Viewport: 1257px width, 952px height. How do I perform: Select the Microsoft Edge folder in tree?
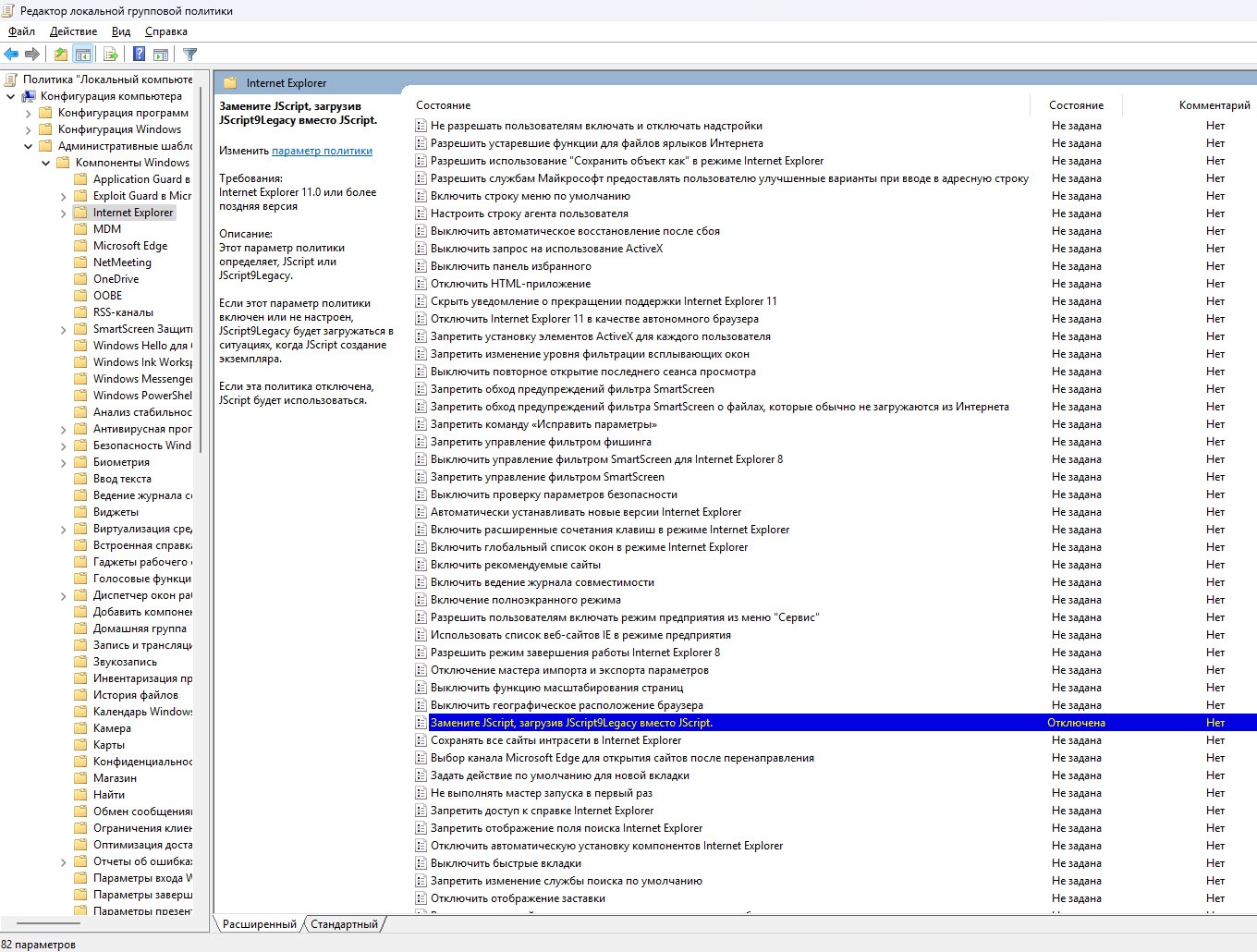(129, 246)
